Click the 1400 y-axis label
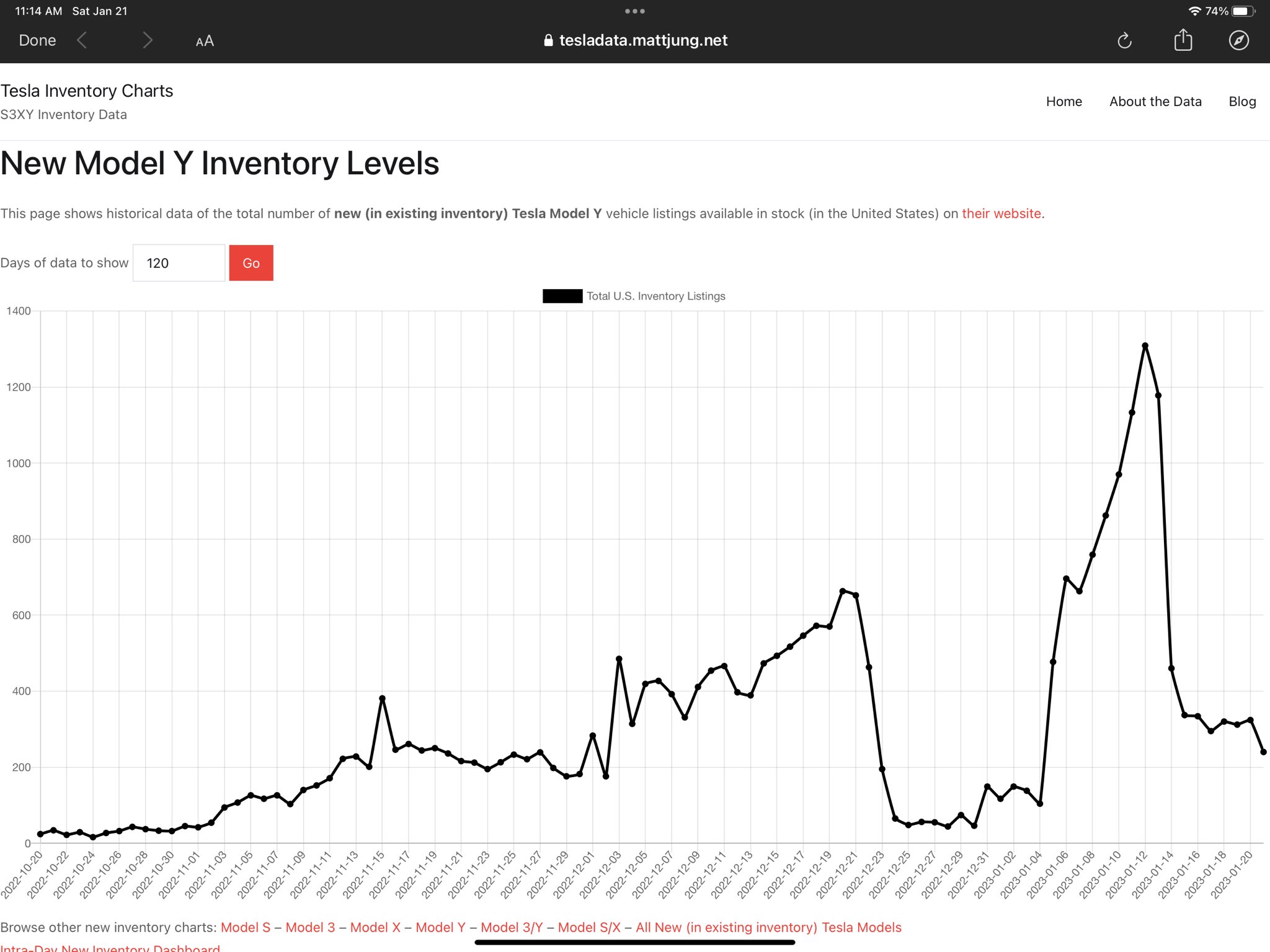 coord(19,311)
